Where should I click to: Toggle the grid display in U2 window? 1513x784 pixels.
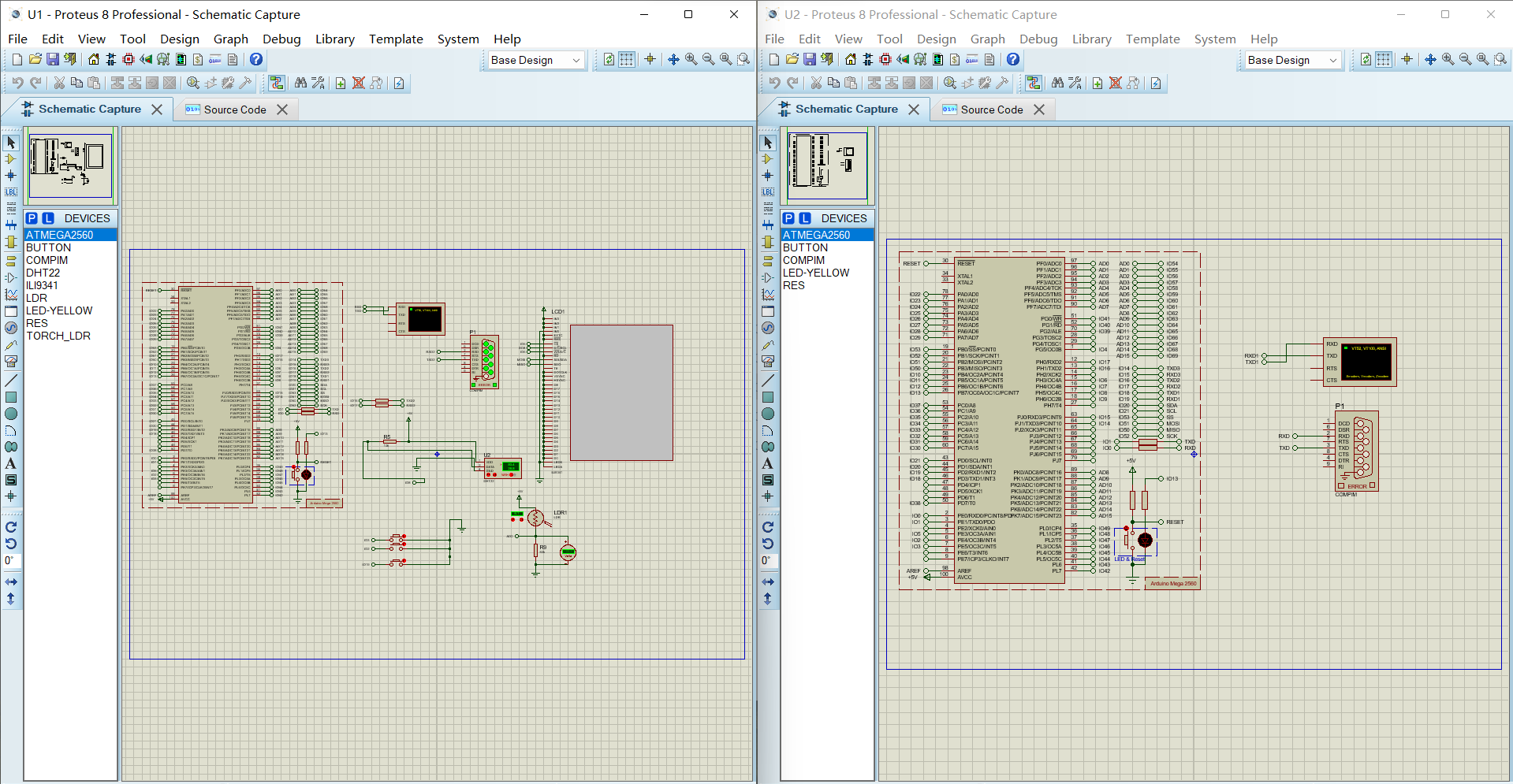(x=1384, y=60)
